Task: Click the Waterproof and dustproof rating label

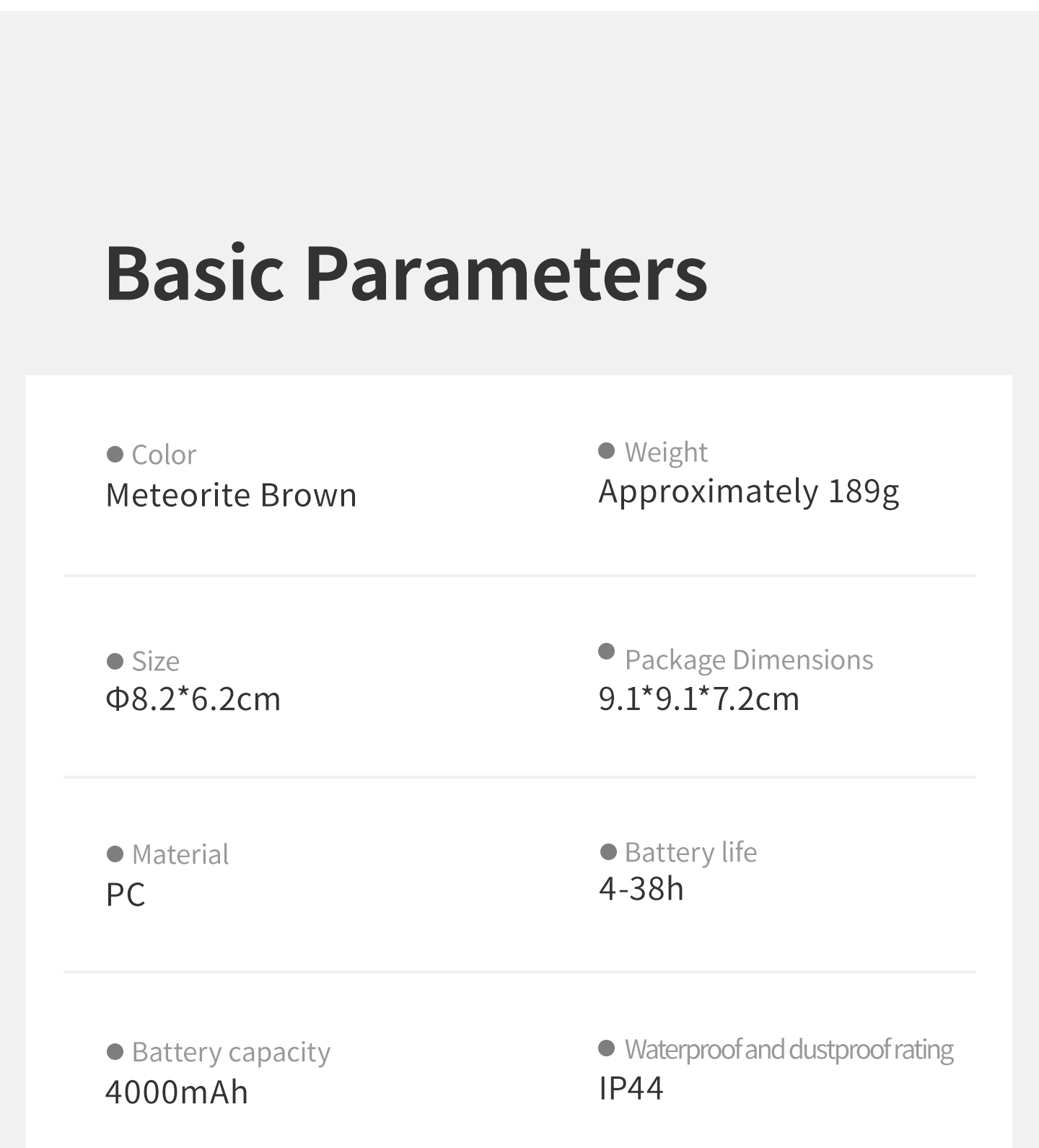Action: click(x=789, y=1049)
